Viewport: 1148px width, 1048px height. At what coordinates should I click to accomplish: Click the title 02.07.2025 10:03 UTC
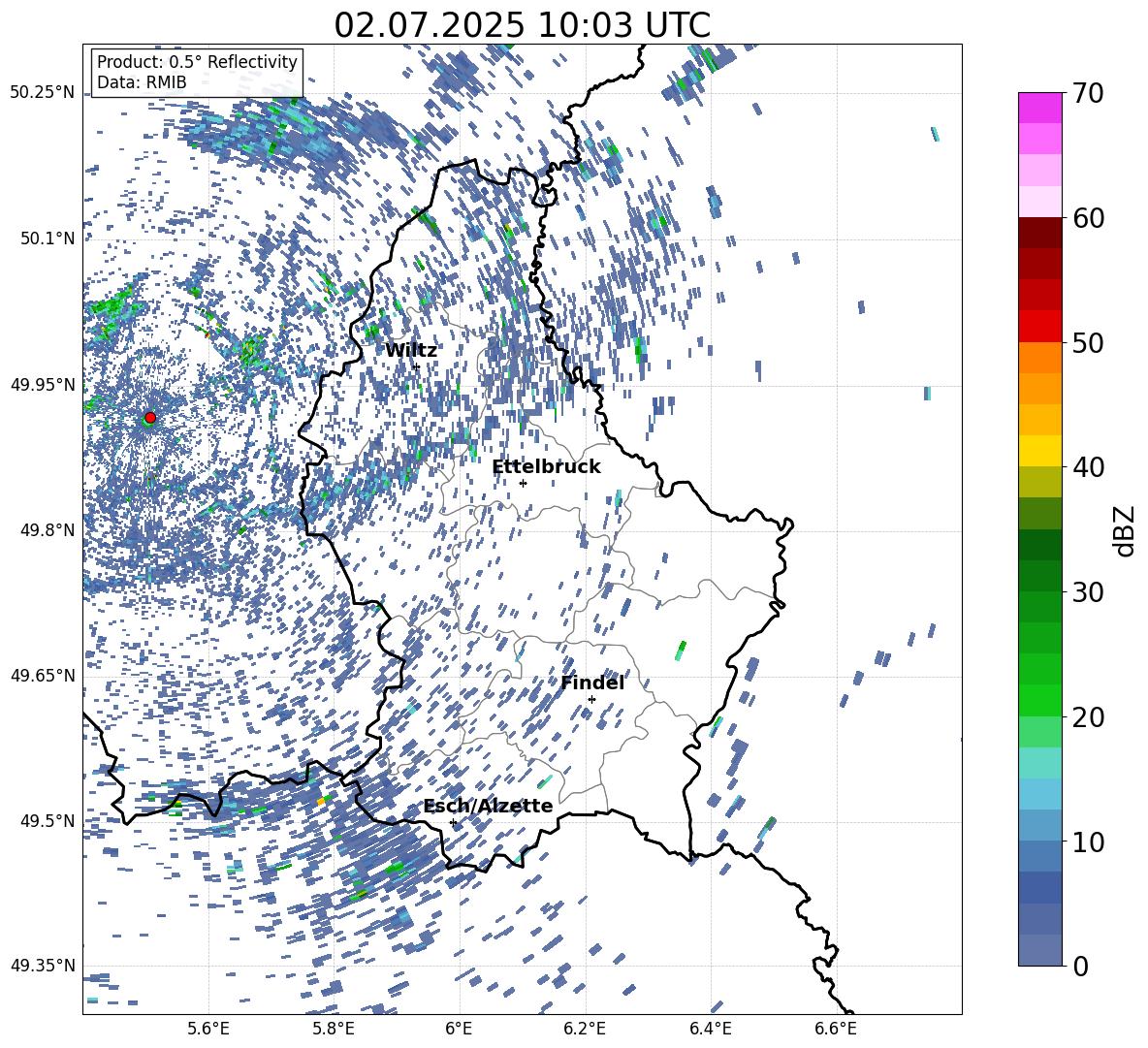(x=522, y=25)
